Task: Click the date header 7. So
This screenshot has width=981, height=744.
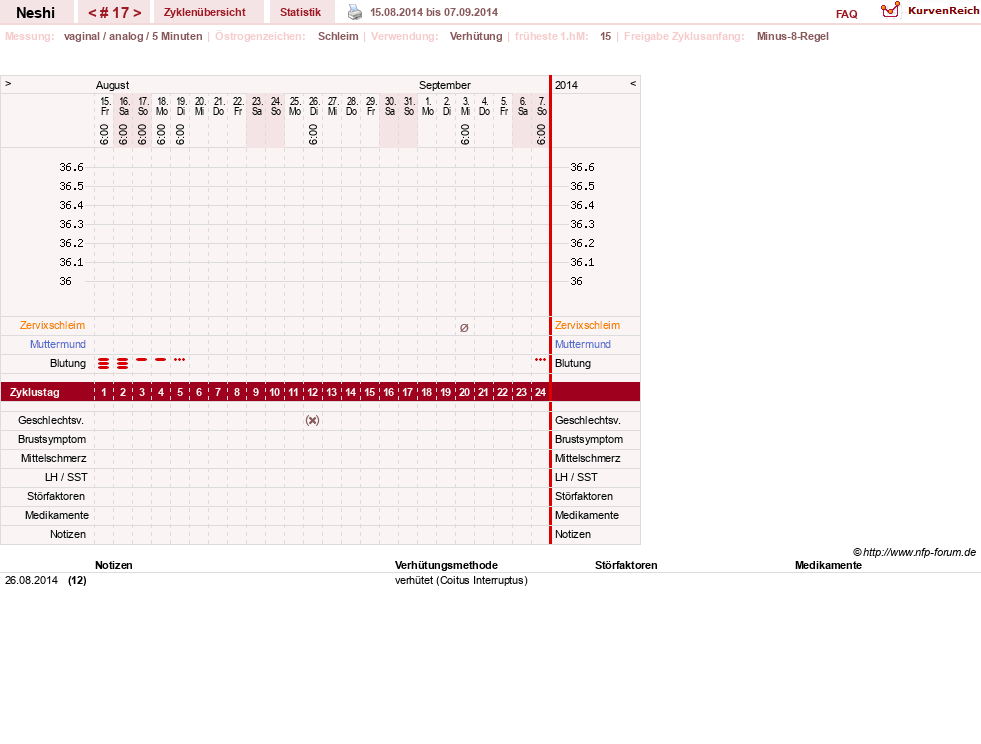Action: 541,106
